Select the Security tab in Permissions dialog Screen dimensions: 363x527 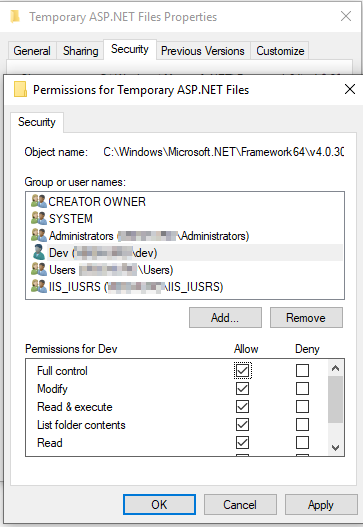tap(37, 122)
